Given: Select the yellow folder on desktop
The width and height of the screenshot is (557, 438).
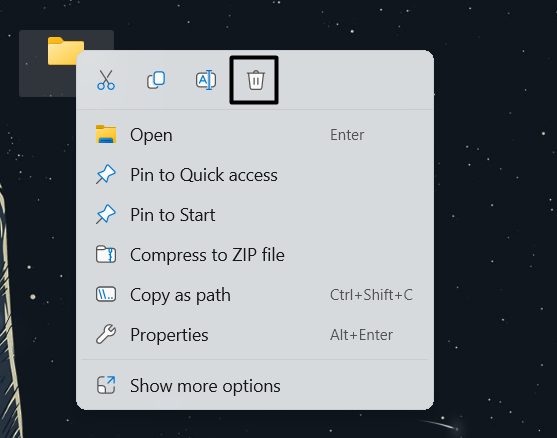Looking at the screenshot, I should point(66,51).
